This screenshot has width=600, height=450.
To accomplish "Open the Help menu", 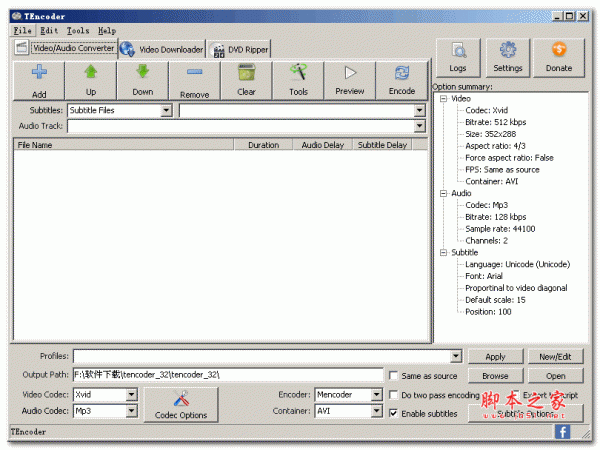I will click(x=107, y=31).
